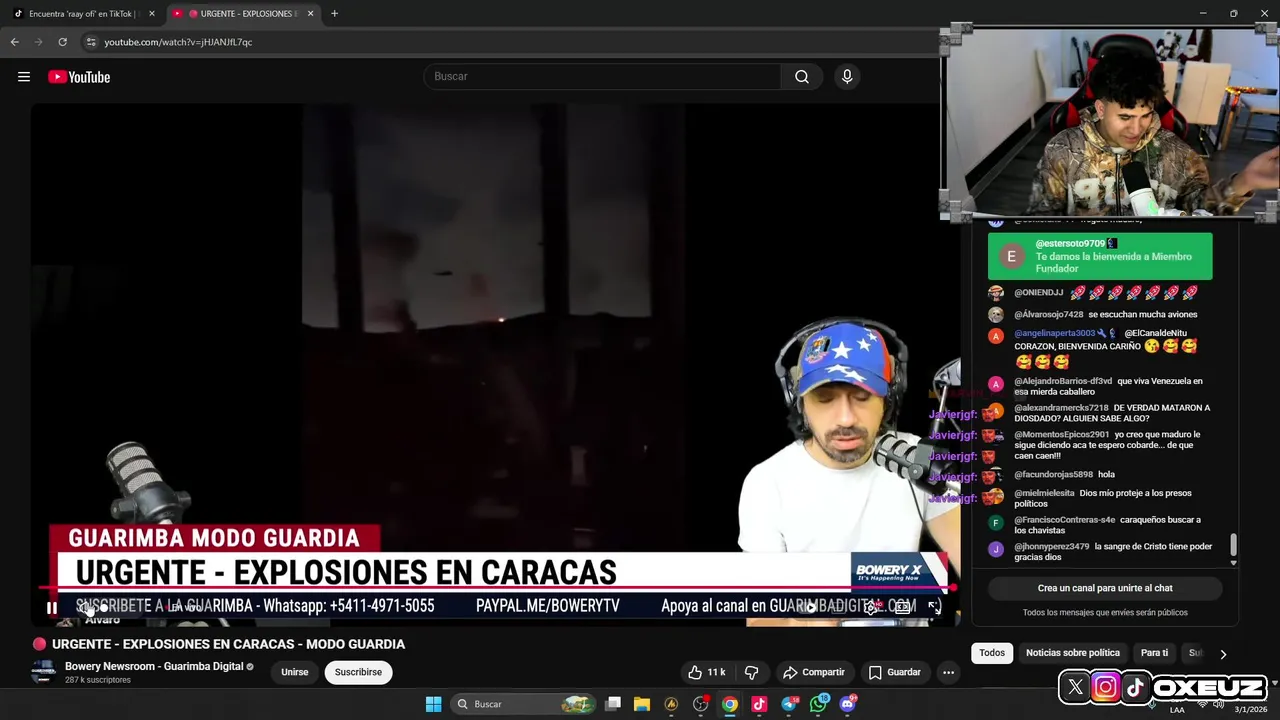This screenshot has width=1280, height=720.
Task: Click @FranciscoContreras-s4e chat message
Action: coord(1100,525)
